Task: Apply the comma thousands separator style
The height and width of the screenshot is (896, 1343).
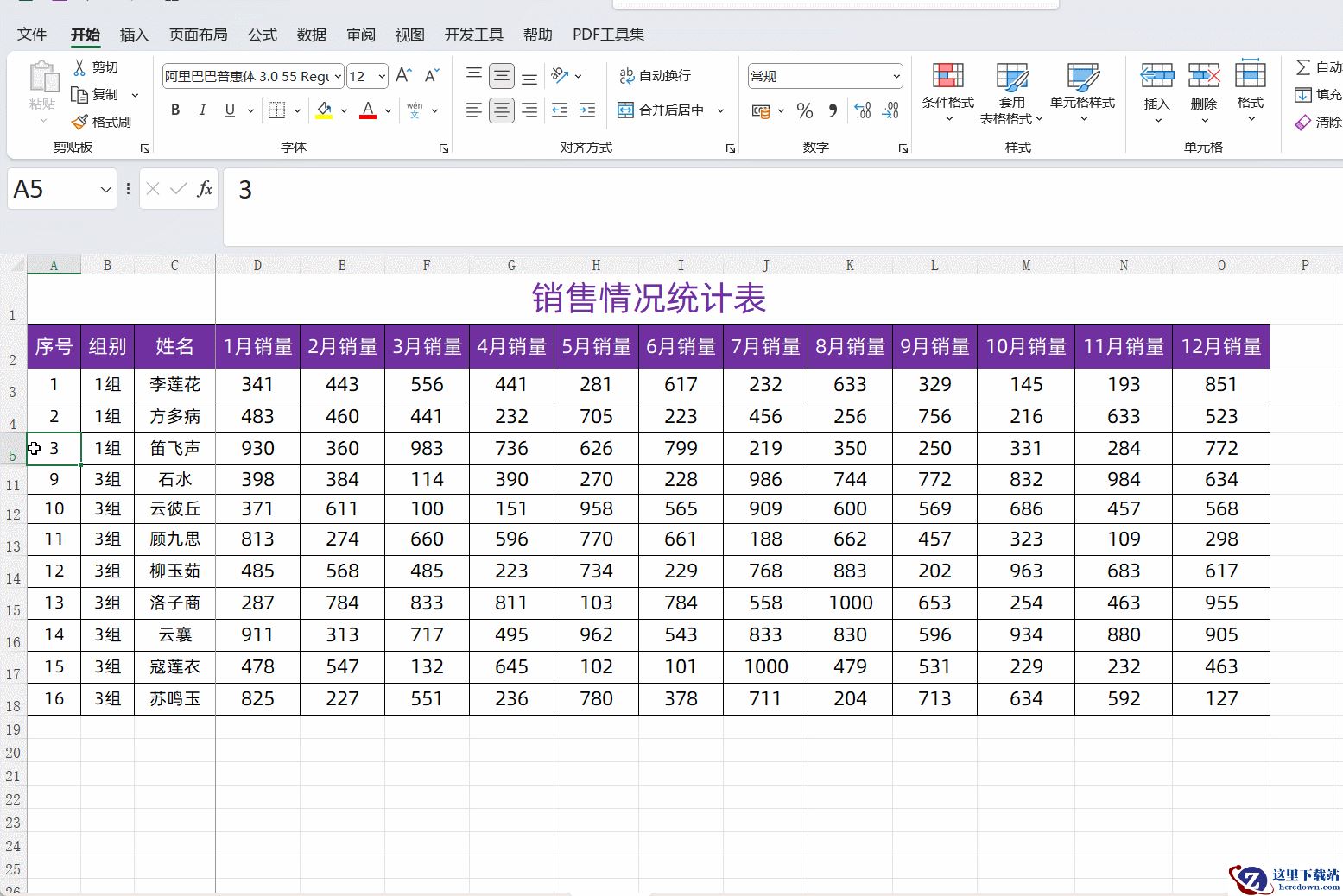Action: tap(833, 110)
